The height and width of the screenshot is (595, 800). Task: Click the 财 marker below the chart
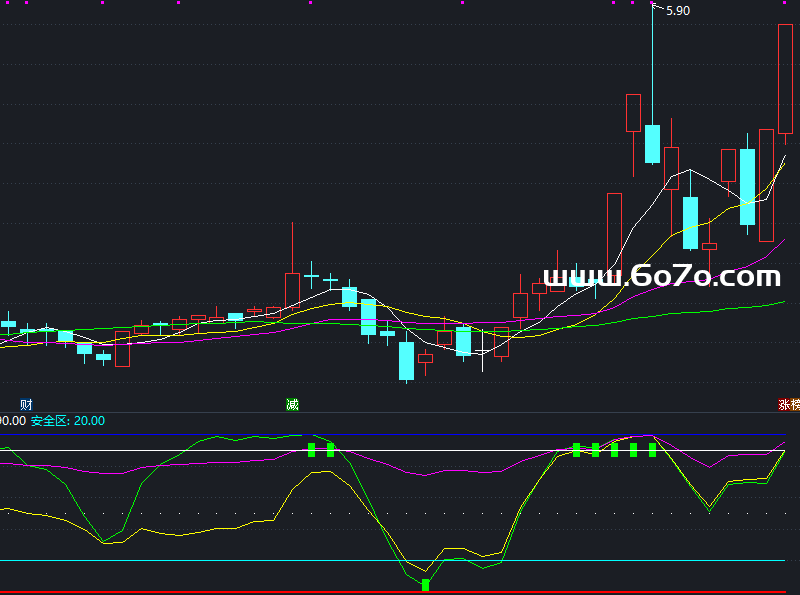click(26, 404)
